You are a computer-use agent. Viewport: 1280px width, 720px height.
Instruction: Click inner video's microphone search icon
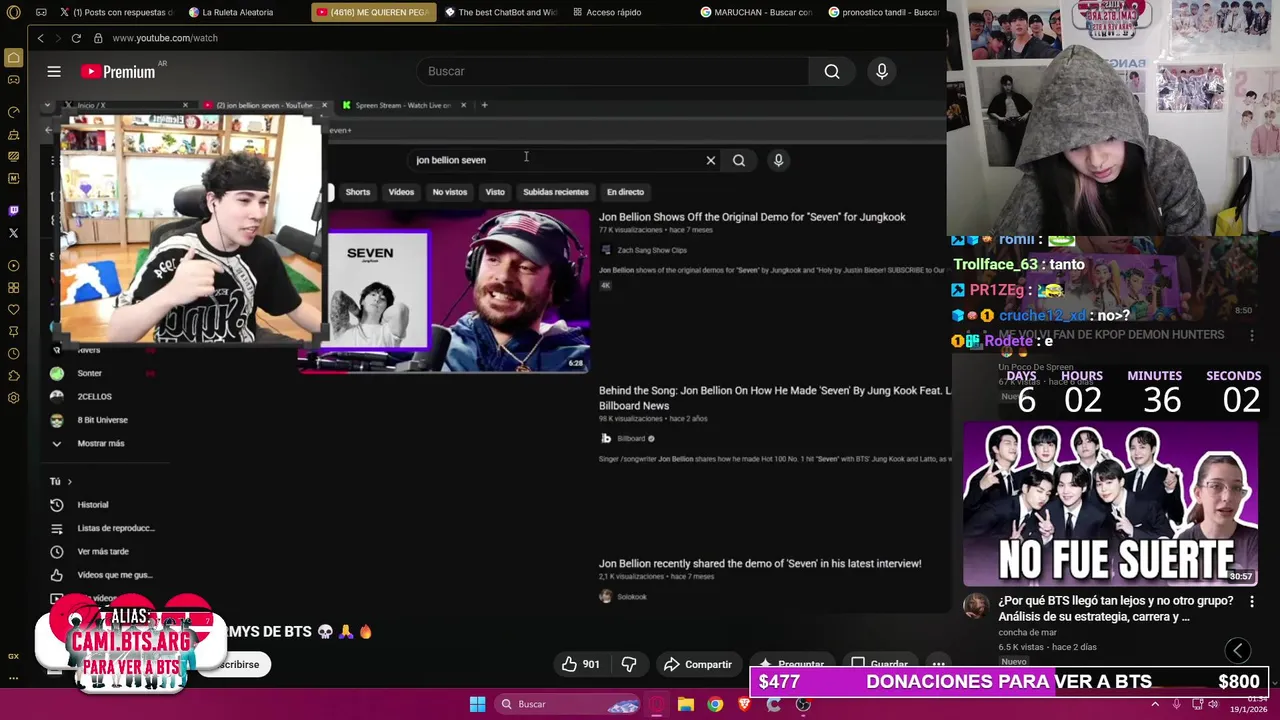[x=778, y=160]
